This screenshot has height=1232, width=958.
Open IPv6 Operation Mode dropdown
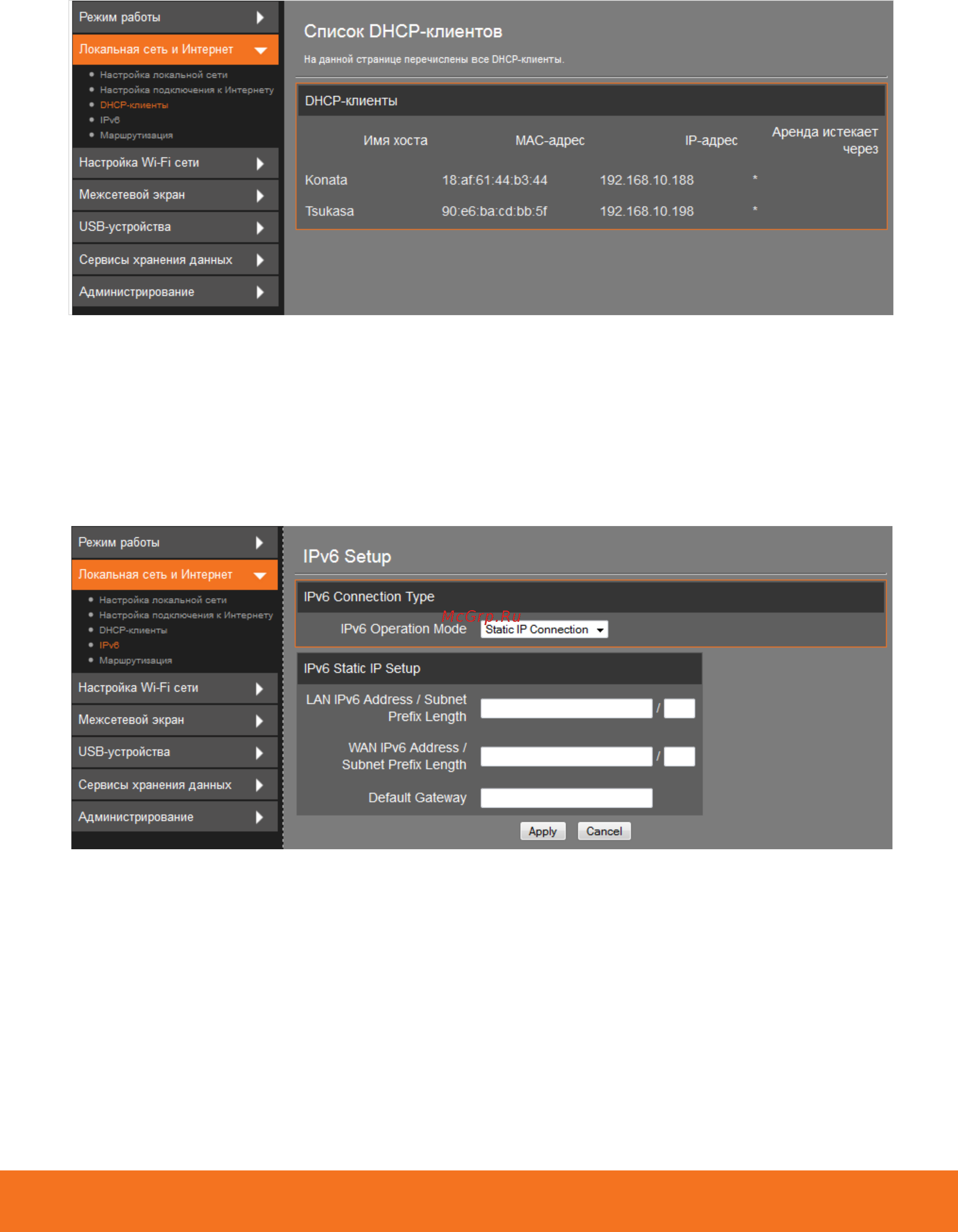[544, 629]
